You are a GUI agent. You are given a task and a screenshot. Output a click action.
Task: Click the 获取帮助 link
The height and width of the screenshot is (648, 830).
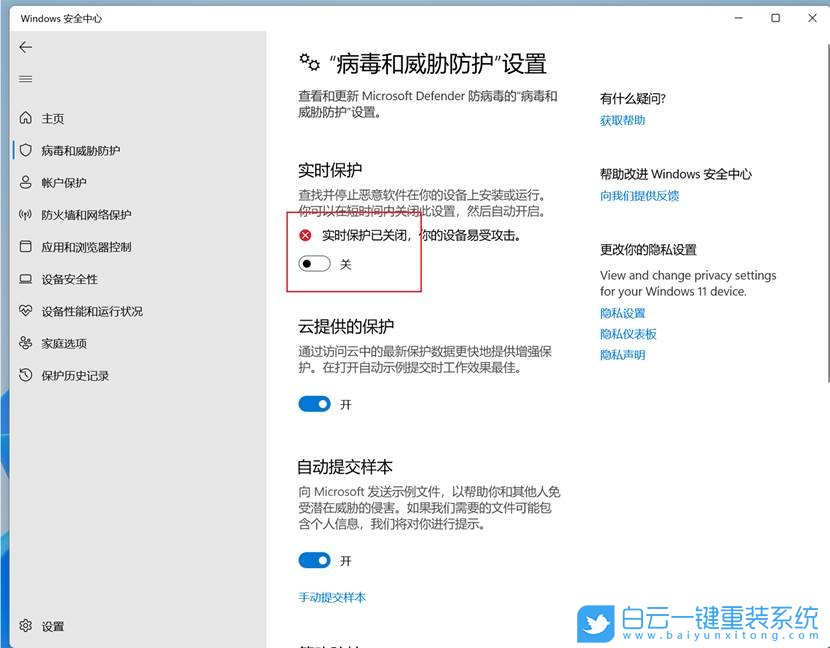pyautogui.click(x=622, y=120)
